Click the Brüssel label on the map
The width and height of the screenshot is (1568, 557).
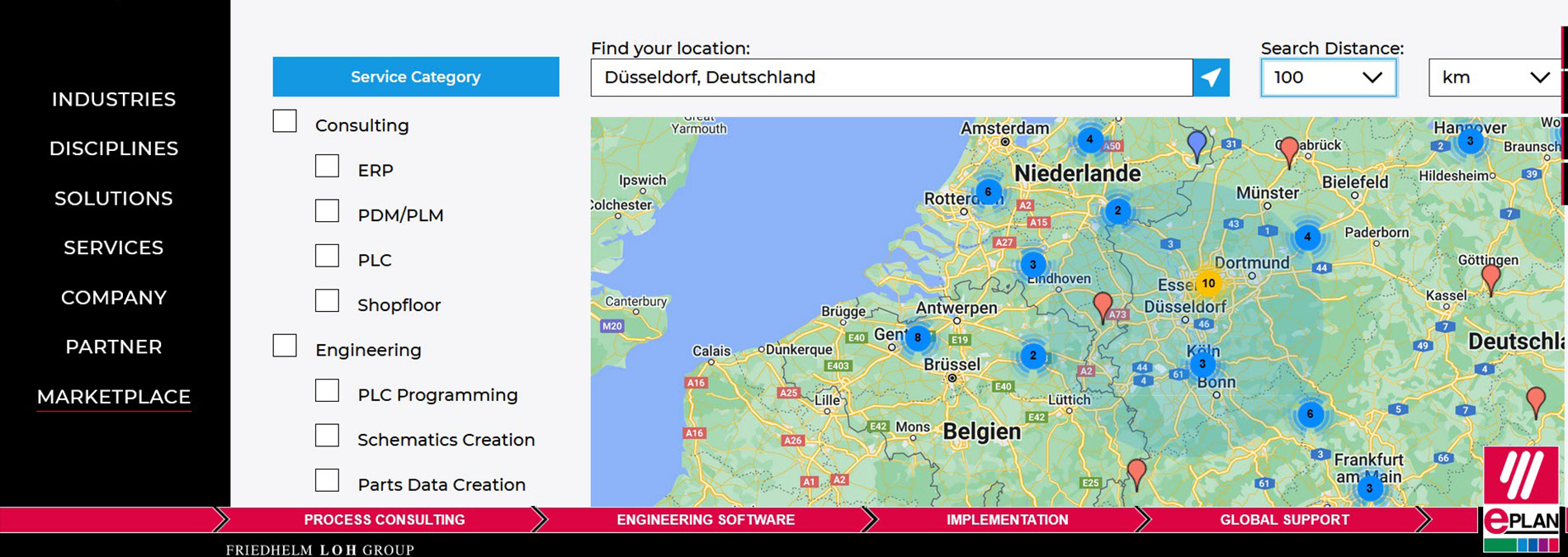click(x=952, y=364)
